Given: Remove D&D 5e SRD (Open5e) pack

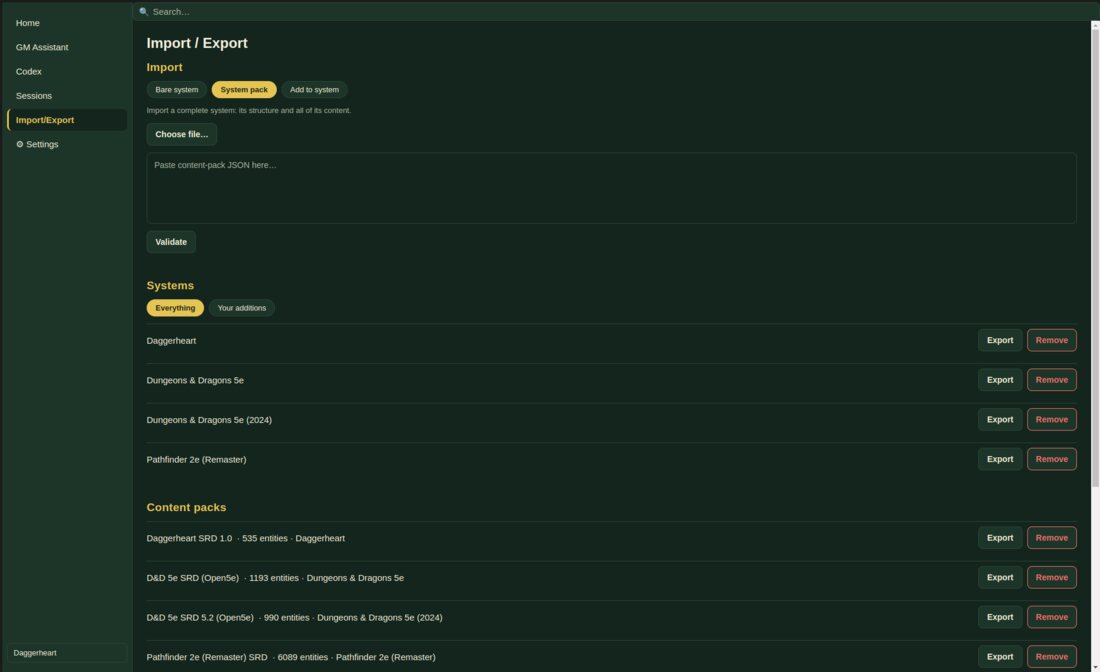Looking at the screenshot, I should click(1052, 577).
